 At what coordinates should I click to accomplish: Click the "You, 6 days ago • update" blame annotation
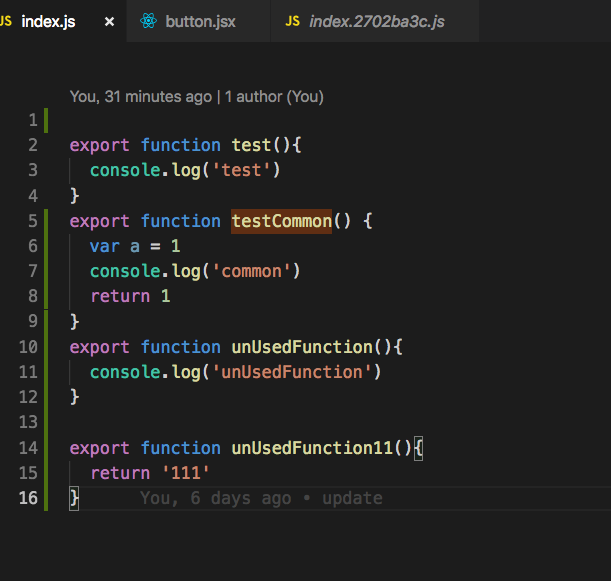tap(261, 498)
